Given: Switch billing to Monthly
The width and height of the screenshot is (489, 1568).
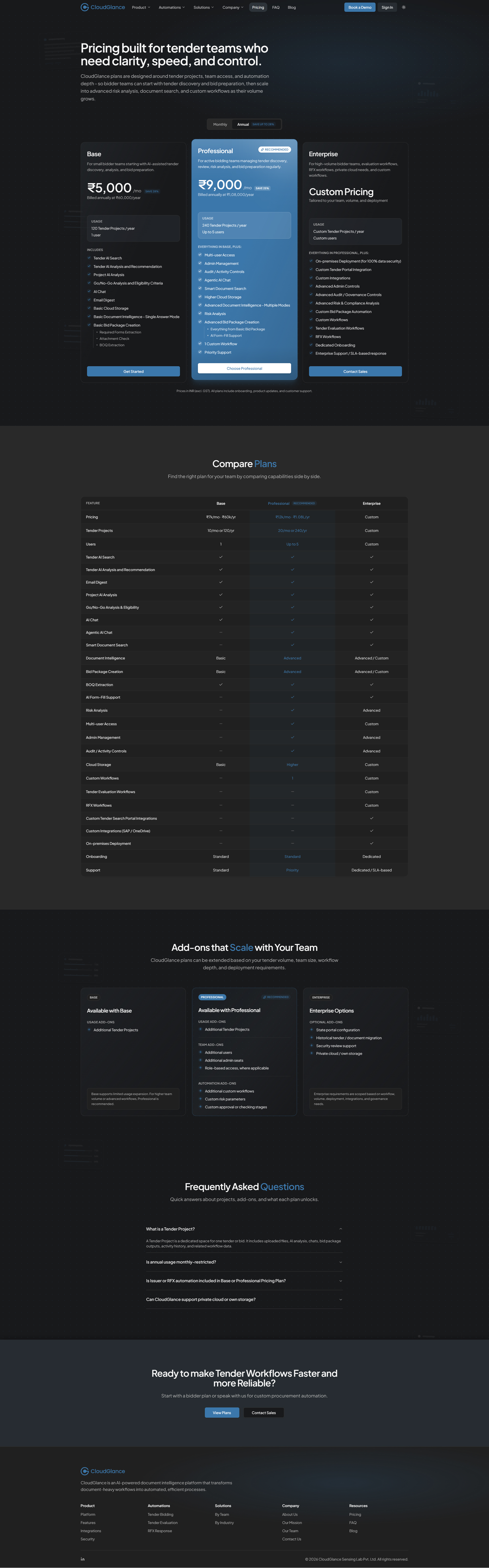Looking at the screenshot, I should pos(220,124).
